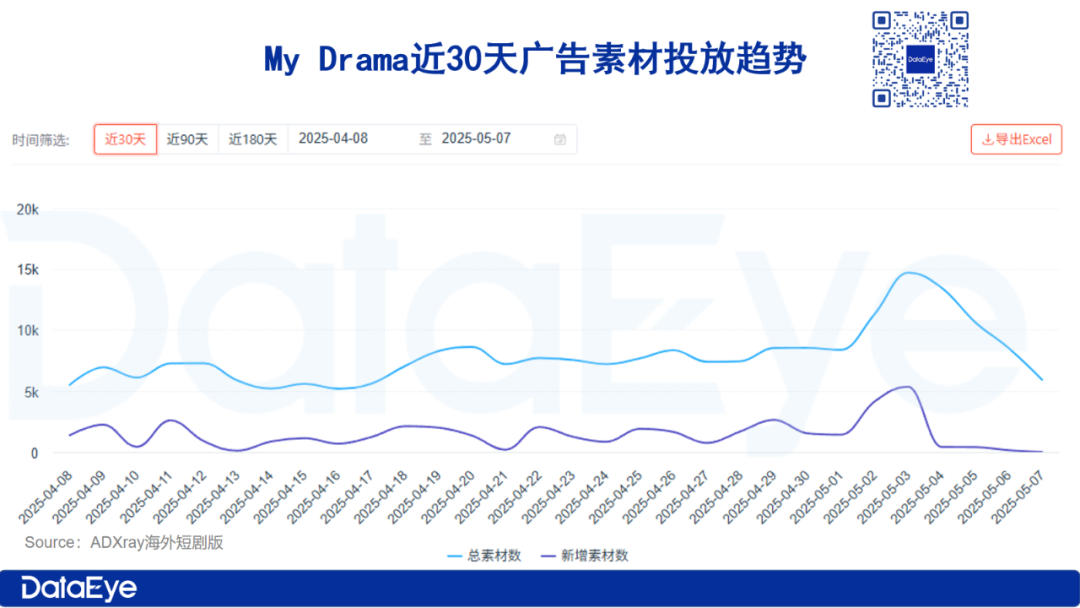
Task: Click the 5k y-axis label
Action: 32,392
